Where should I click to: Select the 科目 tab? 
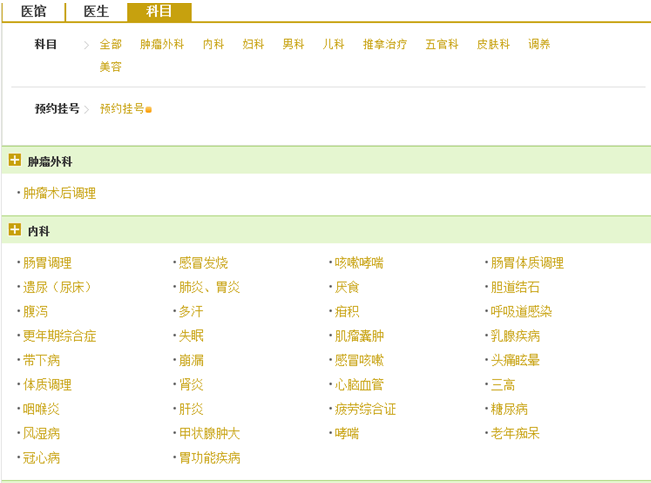click(159, 12)
